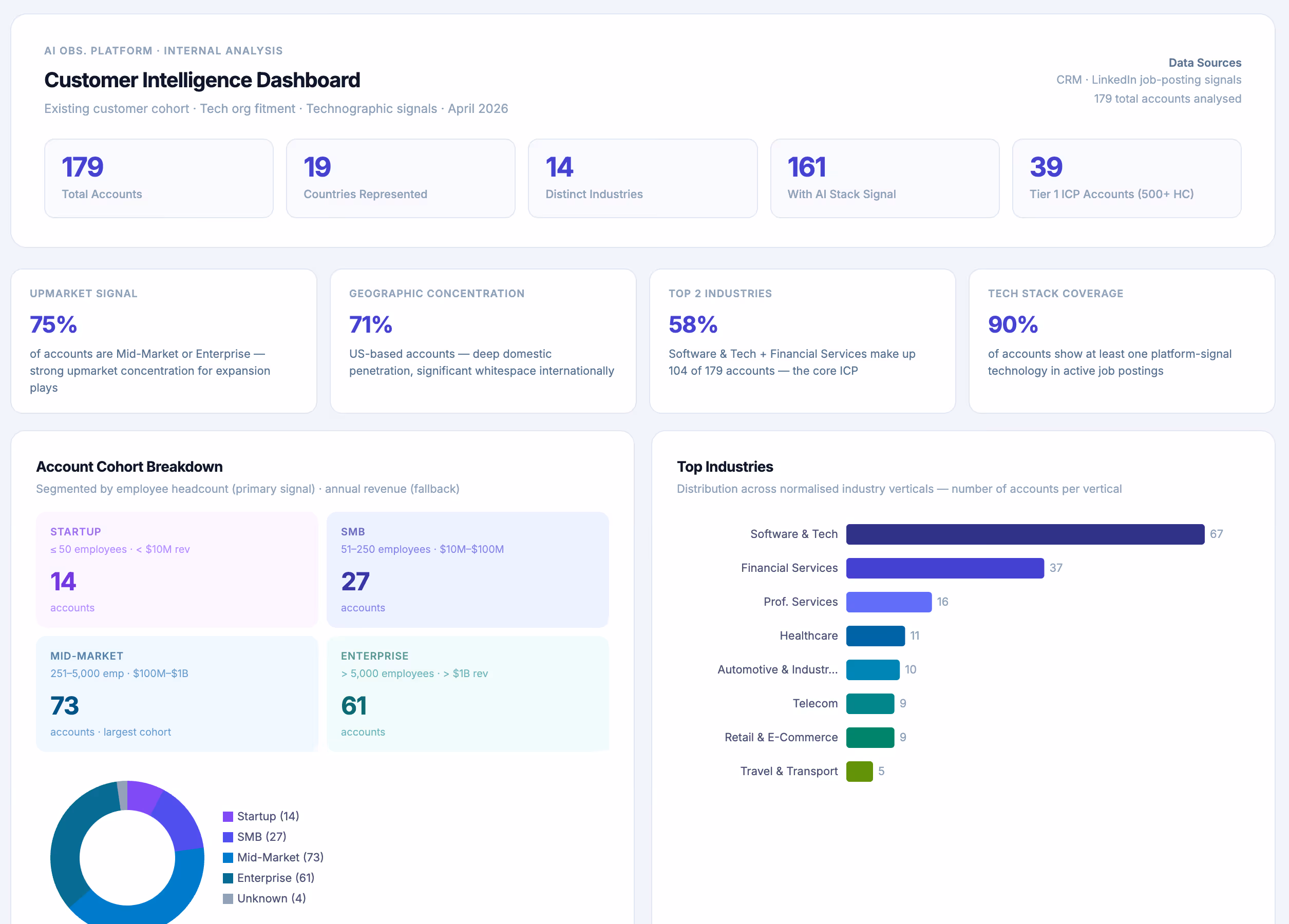The image size is (1289, 924).
Task: Click the Account Cohort Breakdown heading
Action: [129, 467]
